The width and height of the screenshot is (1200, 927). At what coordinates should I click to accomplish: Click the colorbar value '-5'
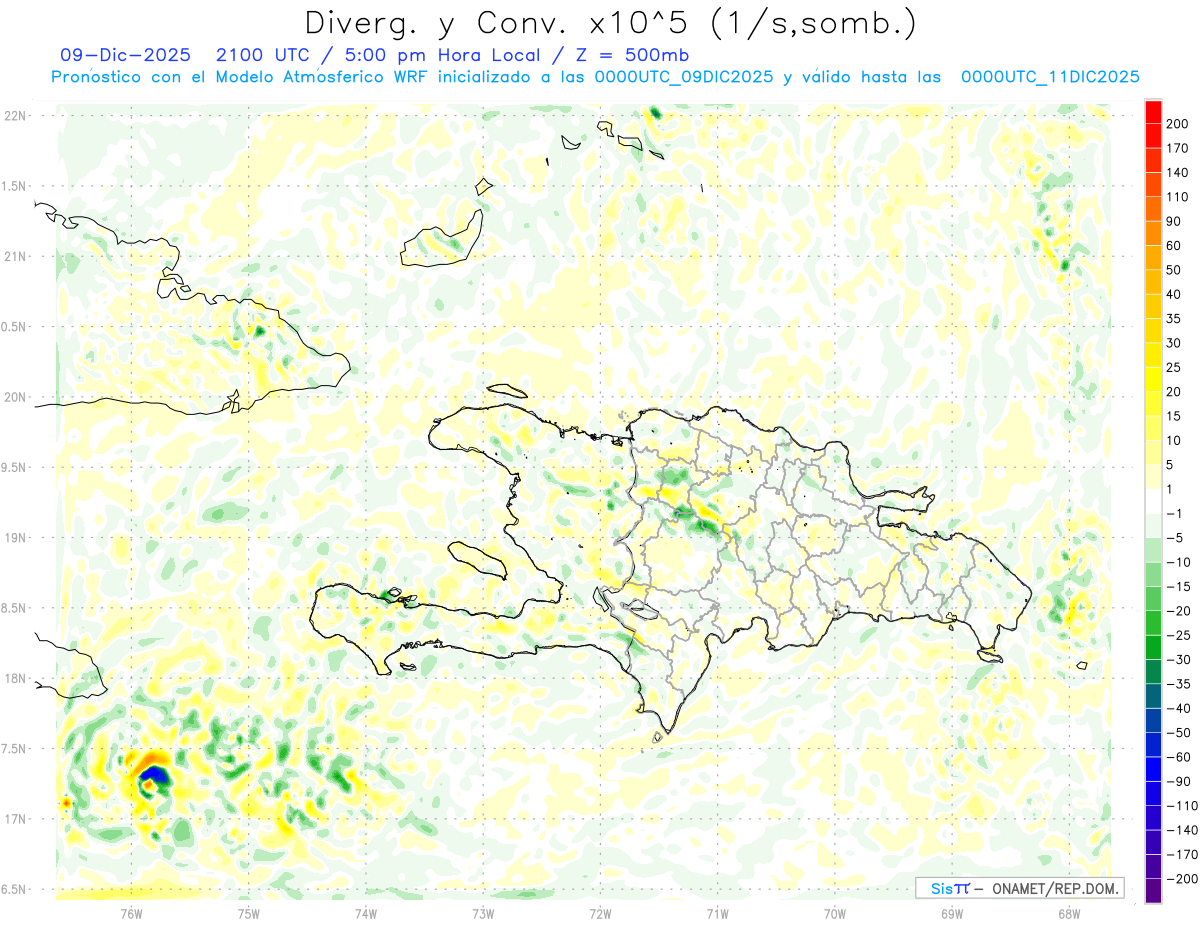[1175, 538]
